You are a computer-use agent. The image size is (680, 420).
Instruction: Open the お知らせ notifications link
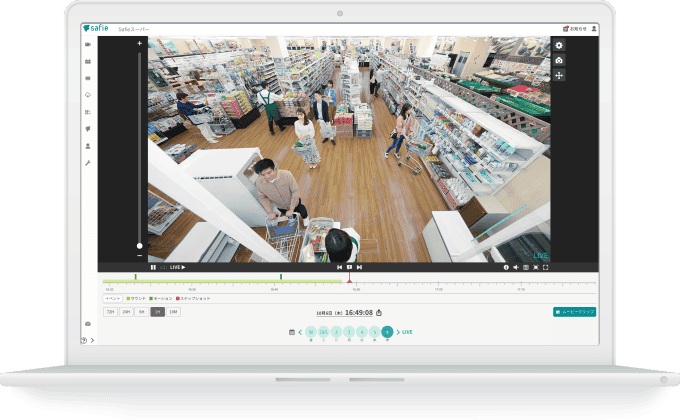[575, 29]
